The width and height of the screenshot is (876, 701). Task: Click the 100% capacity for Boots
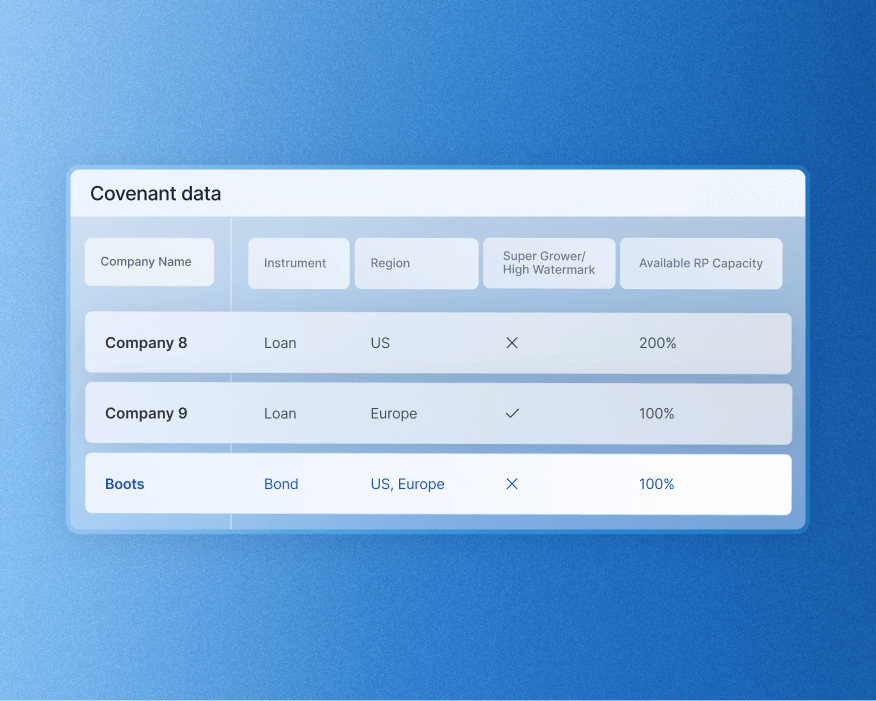pyautogui.click(x=656, y=484)
